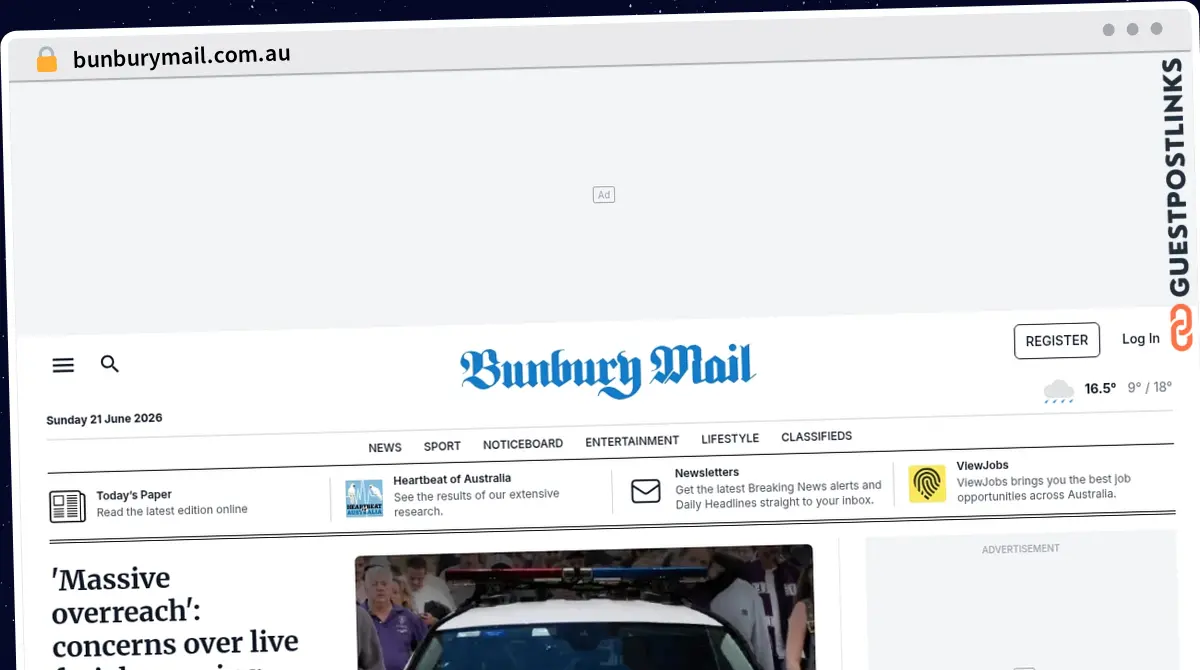Open the Today's Paper link
The height and width of the screenshot is (670, 1200).
pyautogui.click(x=134, y=495)
